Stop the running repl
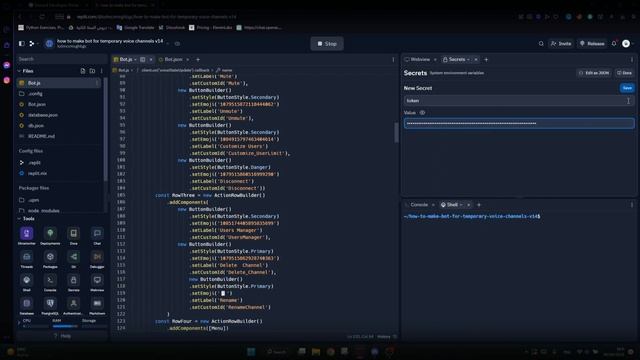640x360 pixels. point(327,44)
